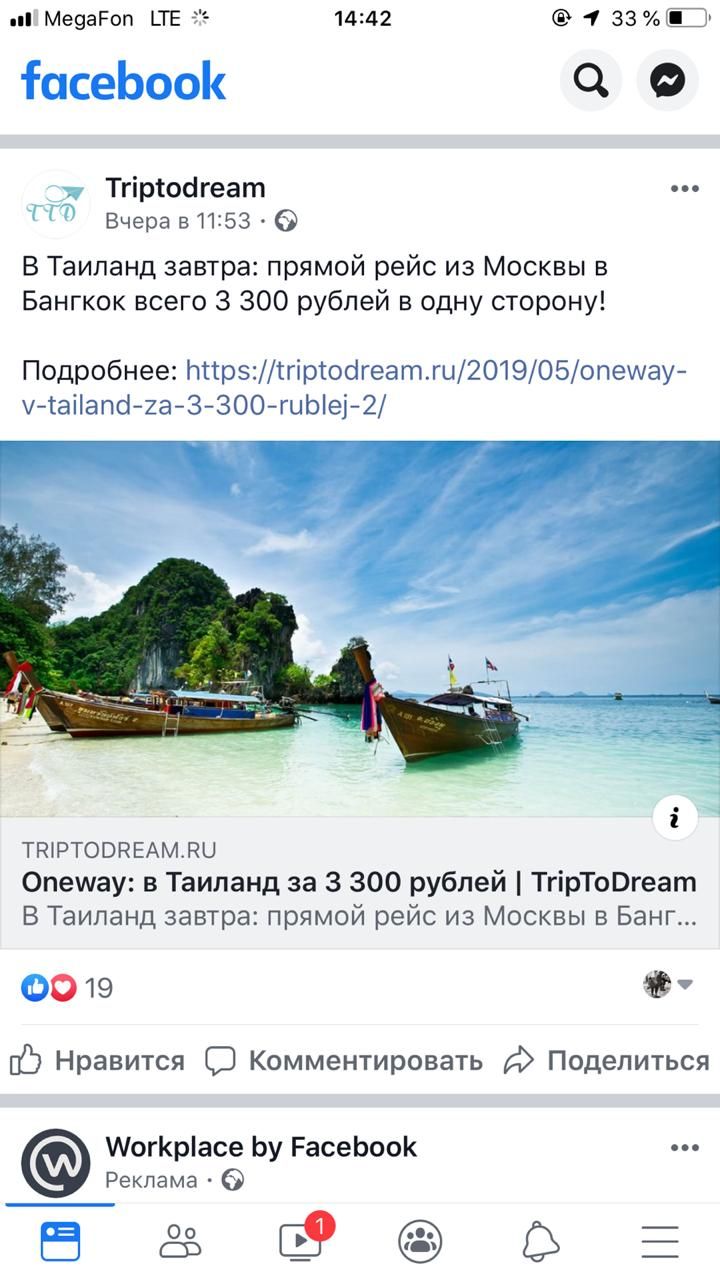Open Friends tab icon
The height and width of the screenshot is (1280, 720).
pyautogui.click(x=180, y=1242)
